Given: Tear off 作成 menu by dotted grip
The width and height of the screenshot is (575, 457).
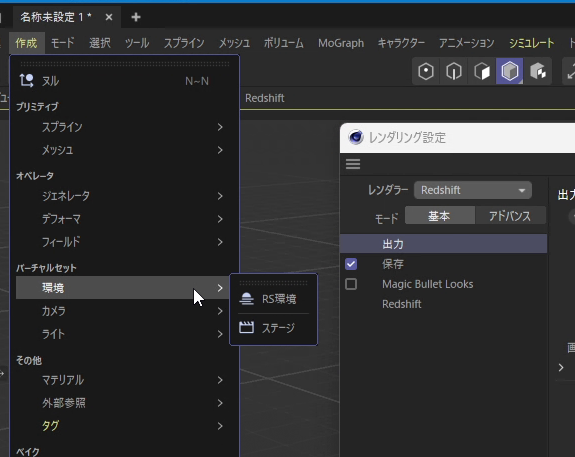Looking at the screenshot, I should coord(125,63).
